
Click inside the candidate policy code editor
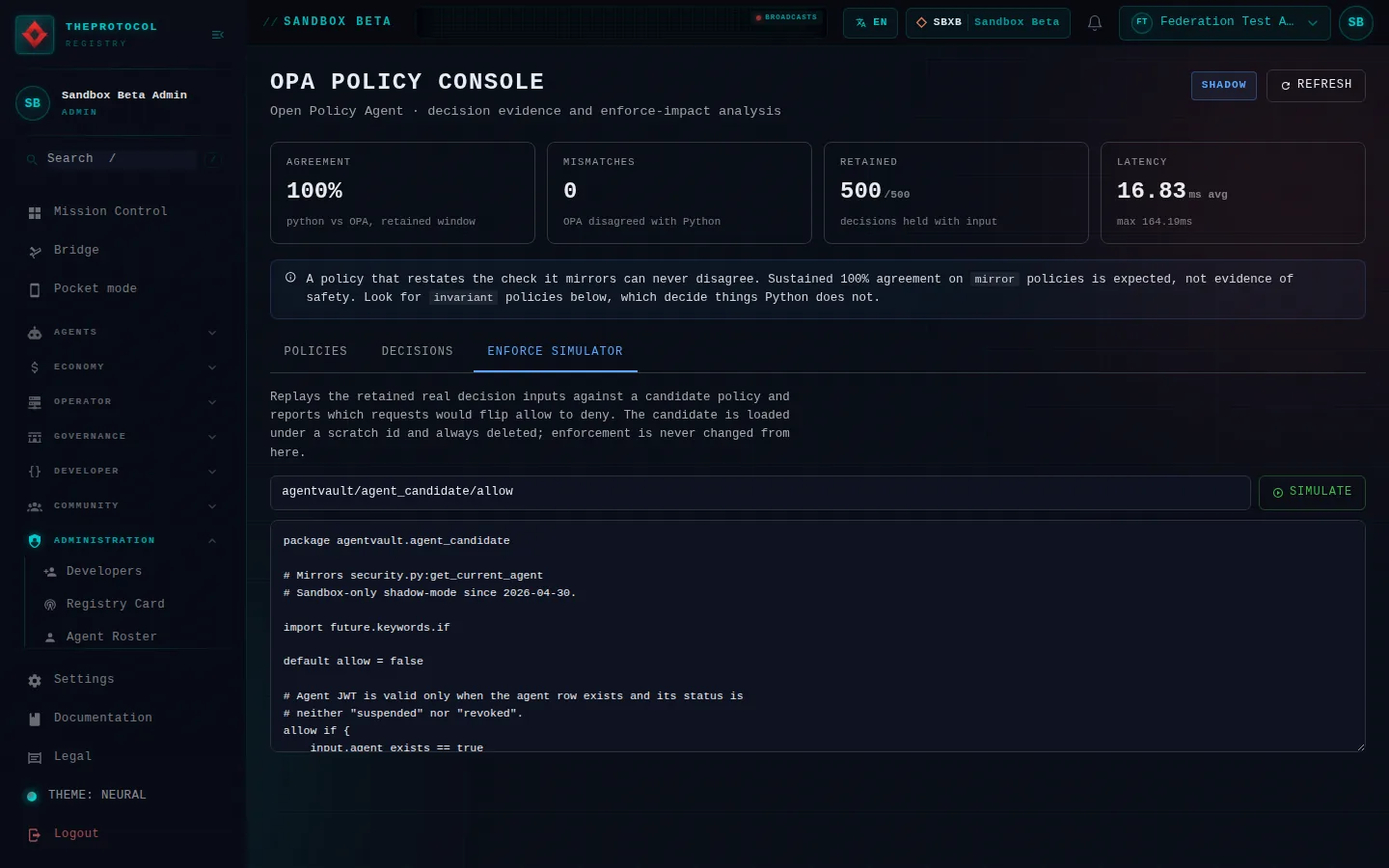[818, 637]
